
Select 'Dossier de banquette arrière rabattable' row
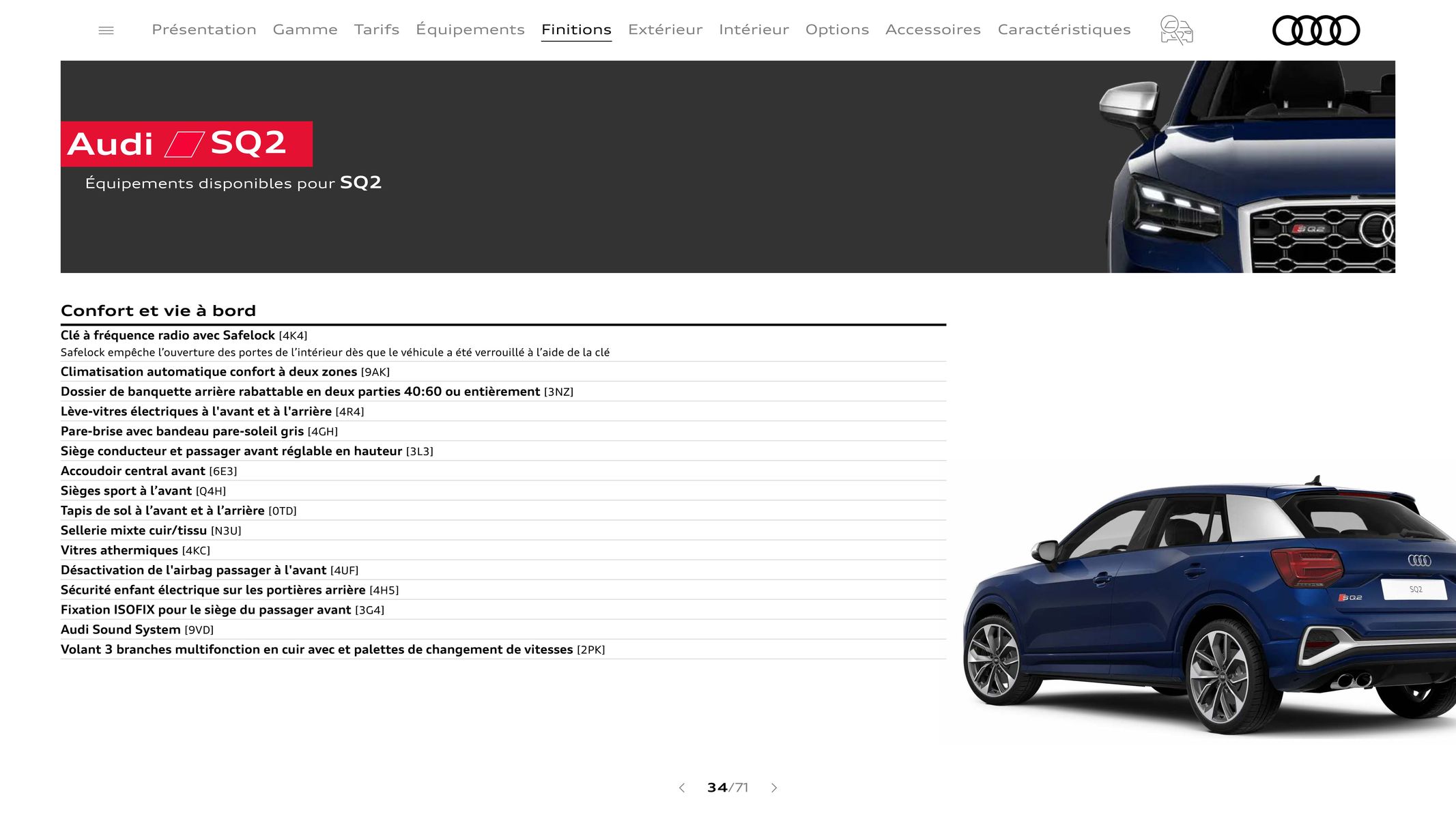[503, 391]
